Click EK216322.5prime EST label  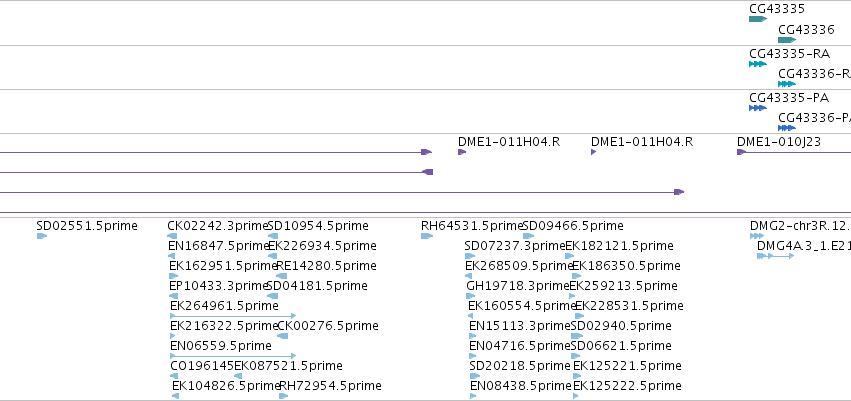(224, 326)
